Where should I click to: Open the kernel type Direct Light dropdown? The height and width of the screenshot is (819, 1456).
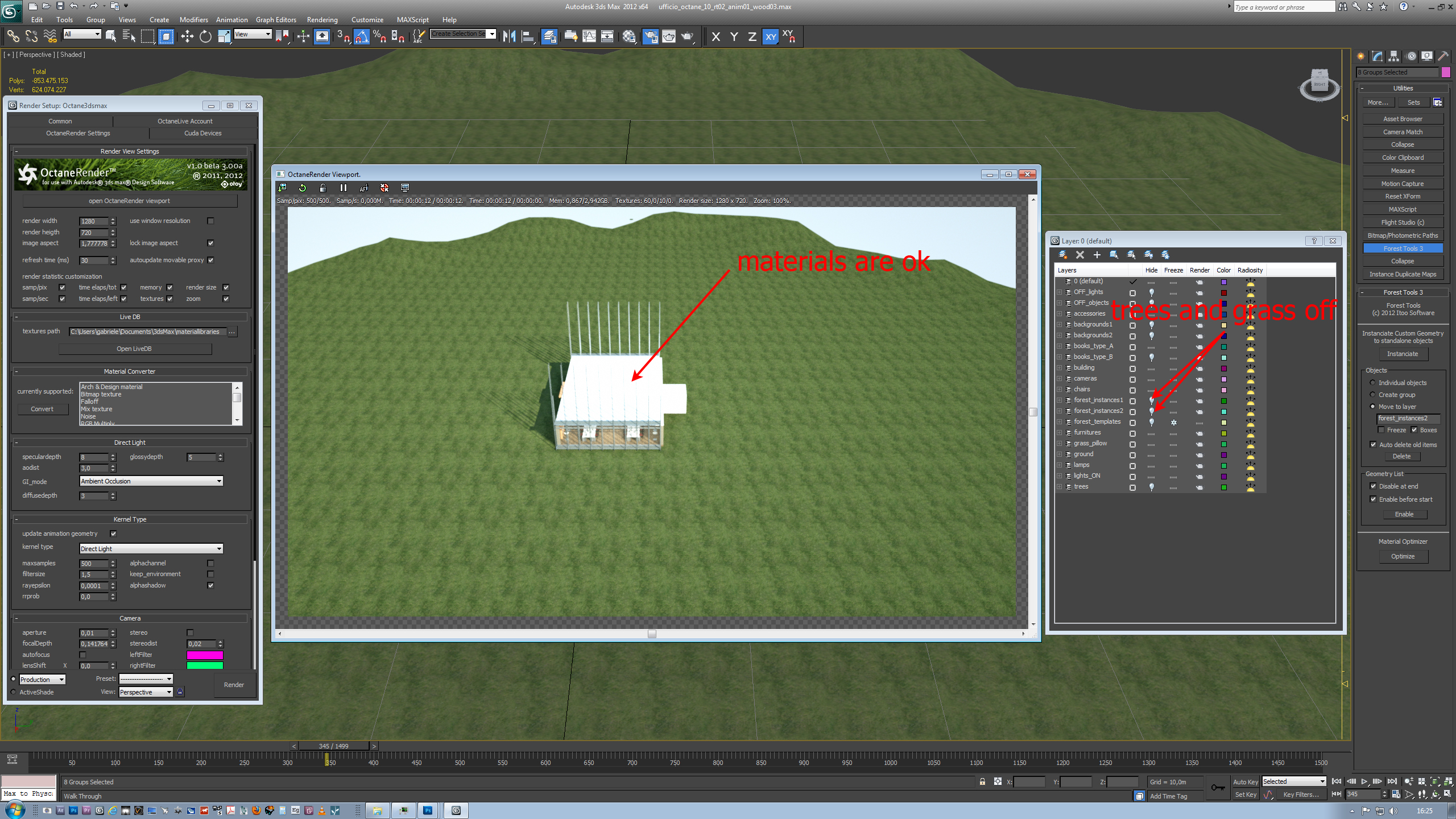coord(151,549)
